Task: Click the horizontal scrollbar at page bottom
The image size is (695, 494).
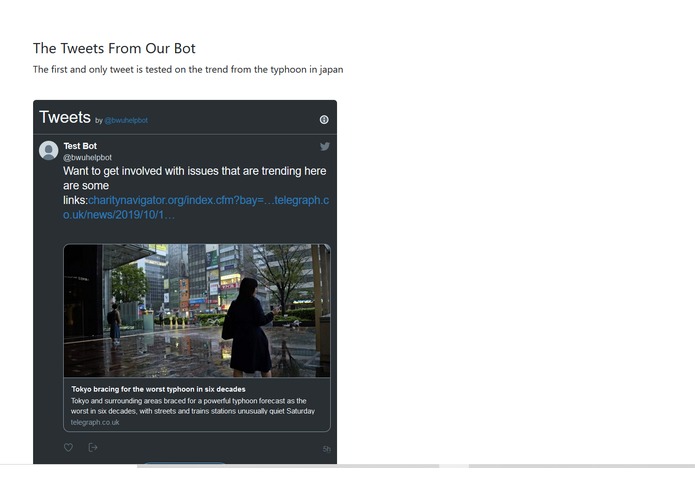Action: coord(288,466)
